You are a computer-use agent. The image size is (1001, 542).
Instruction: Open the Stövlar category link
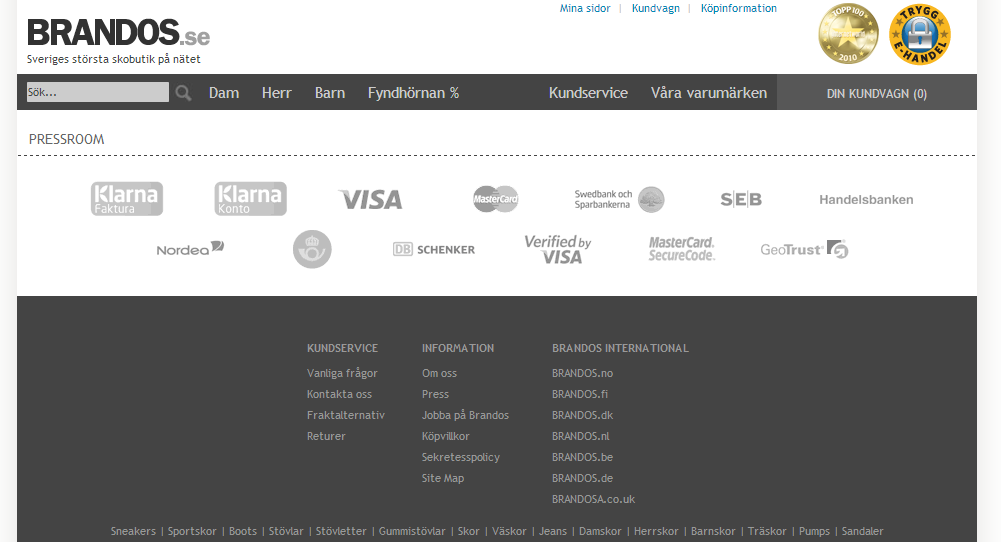pos(286,531)
